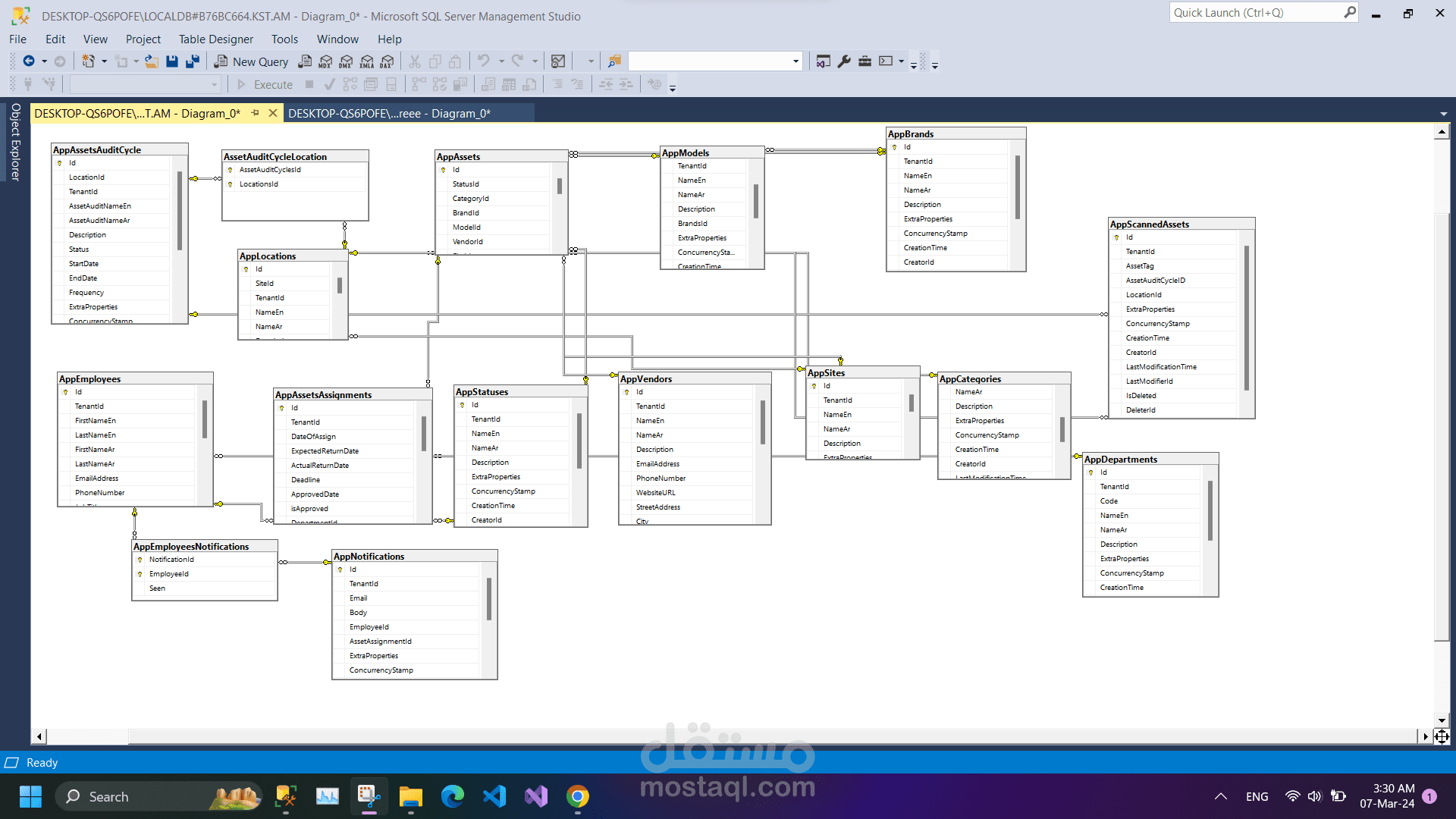Save the current diagram with the disk icon

(x=172, y=61)
